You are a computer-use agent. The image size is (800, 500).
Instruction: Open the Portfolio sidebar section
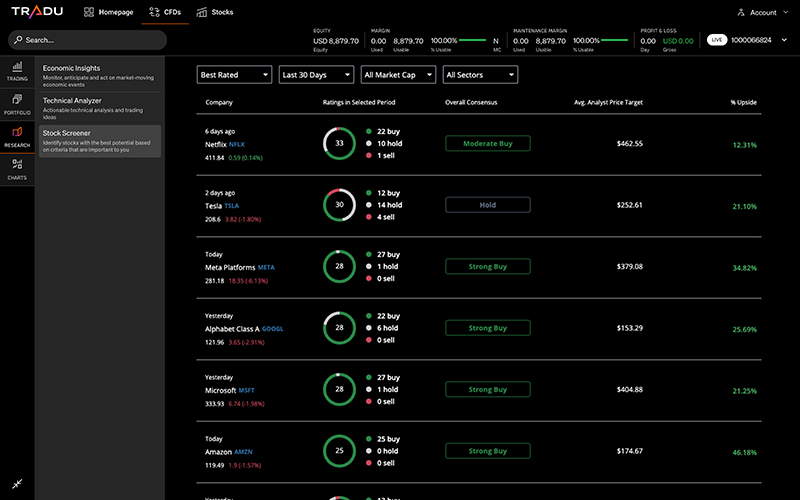point(17,104)
